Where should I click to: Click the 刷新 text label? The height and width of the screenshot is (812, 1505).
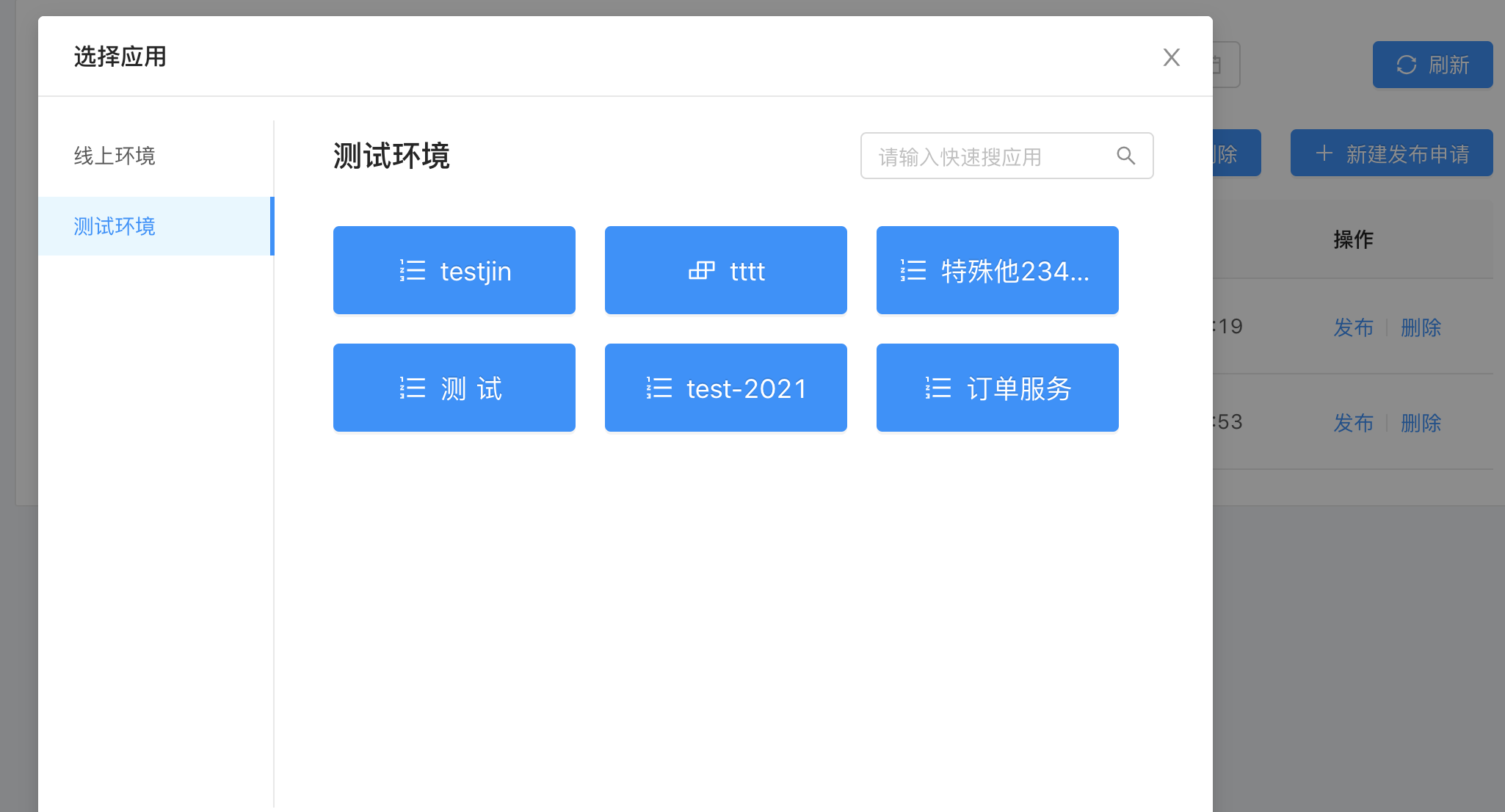tap(1449, 65)
